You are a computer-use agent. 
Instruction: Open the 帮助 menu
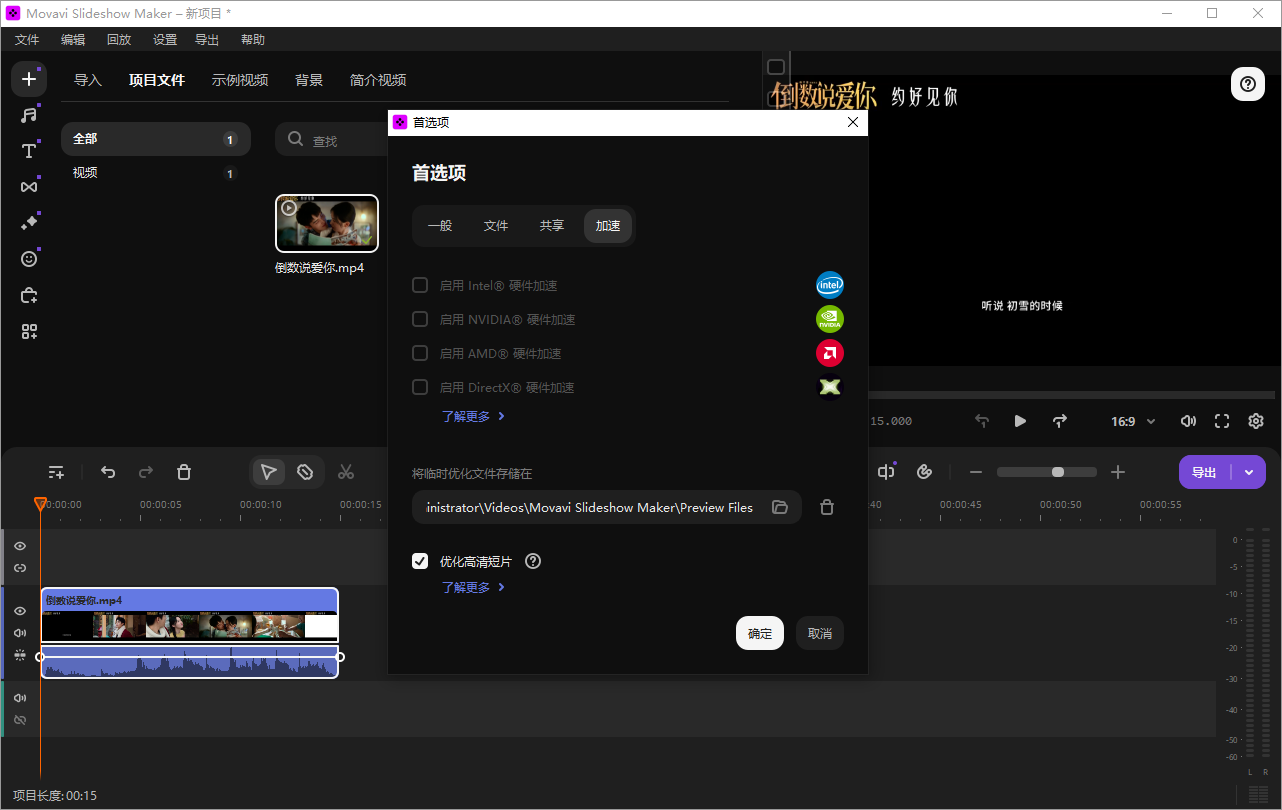coord(253,40)
